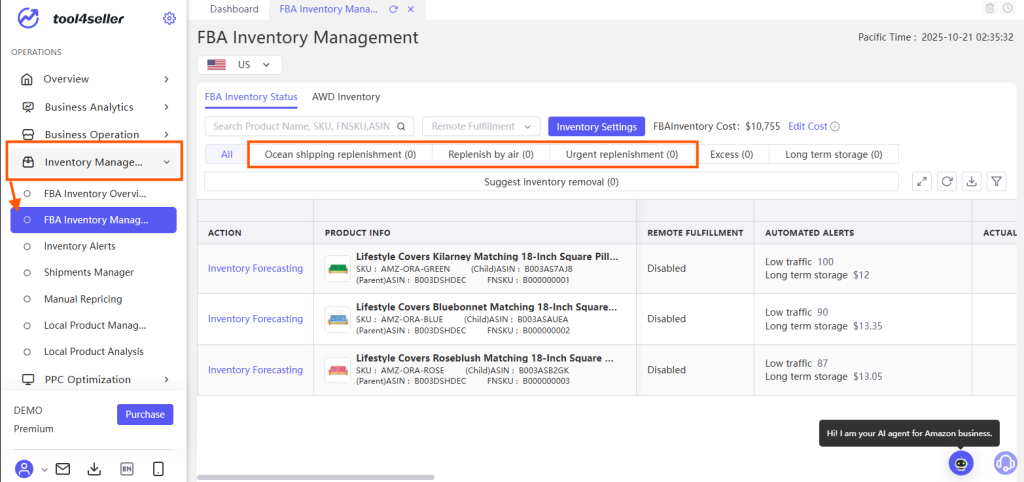Close the FBA Inventory Management tab
Screen dimensions: 1024x482
coord(410,9)
